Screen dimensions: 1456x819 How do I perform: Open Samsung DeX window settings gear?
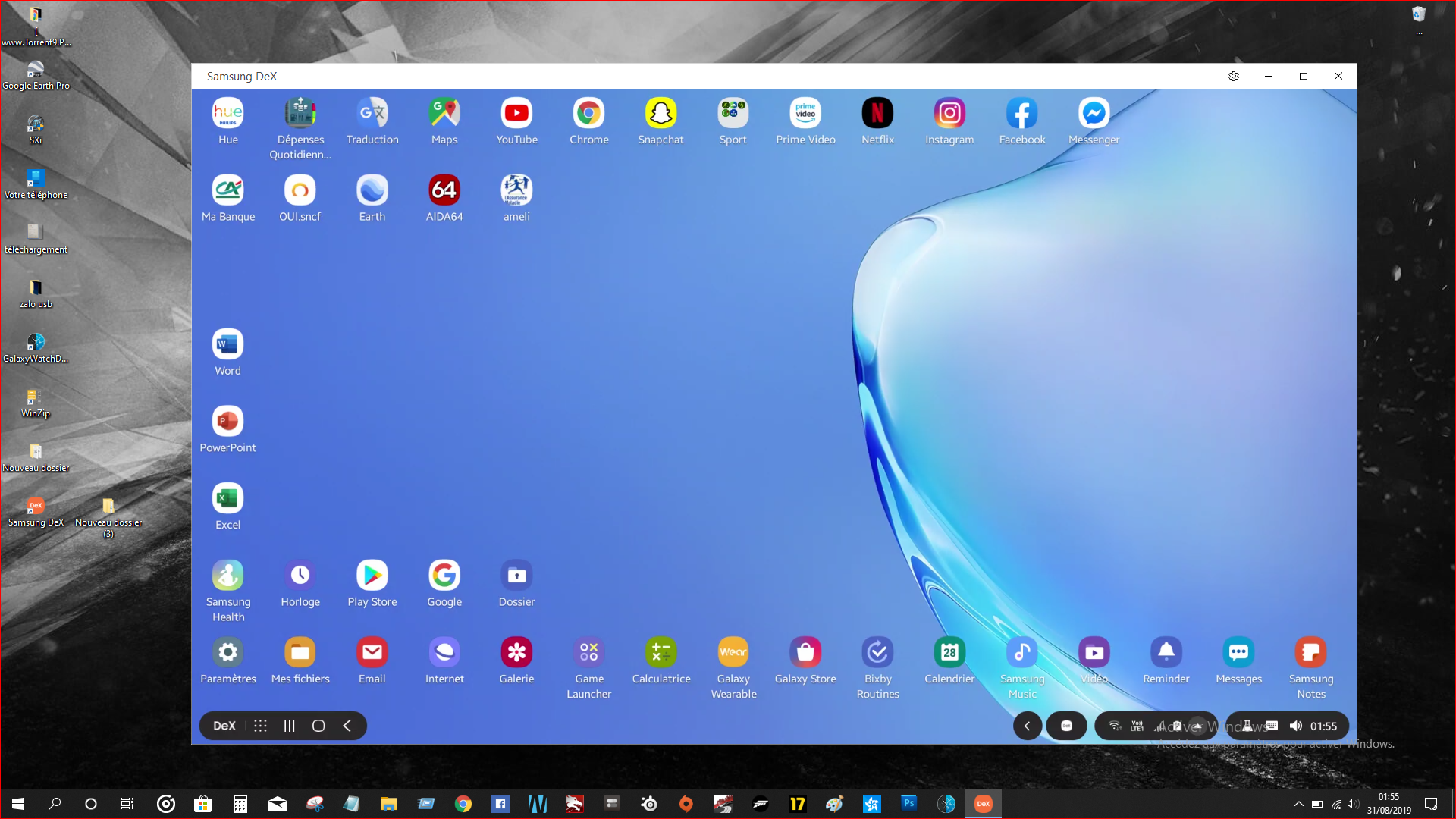(x=1233, y=77)
